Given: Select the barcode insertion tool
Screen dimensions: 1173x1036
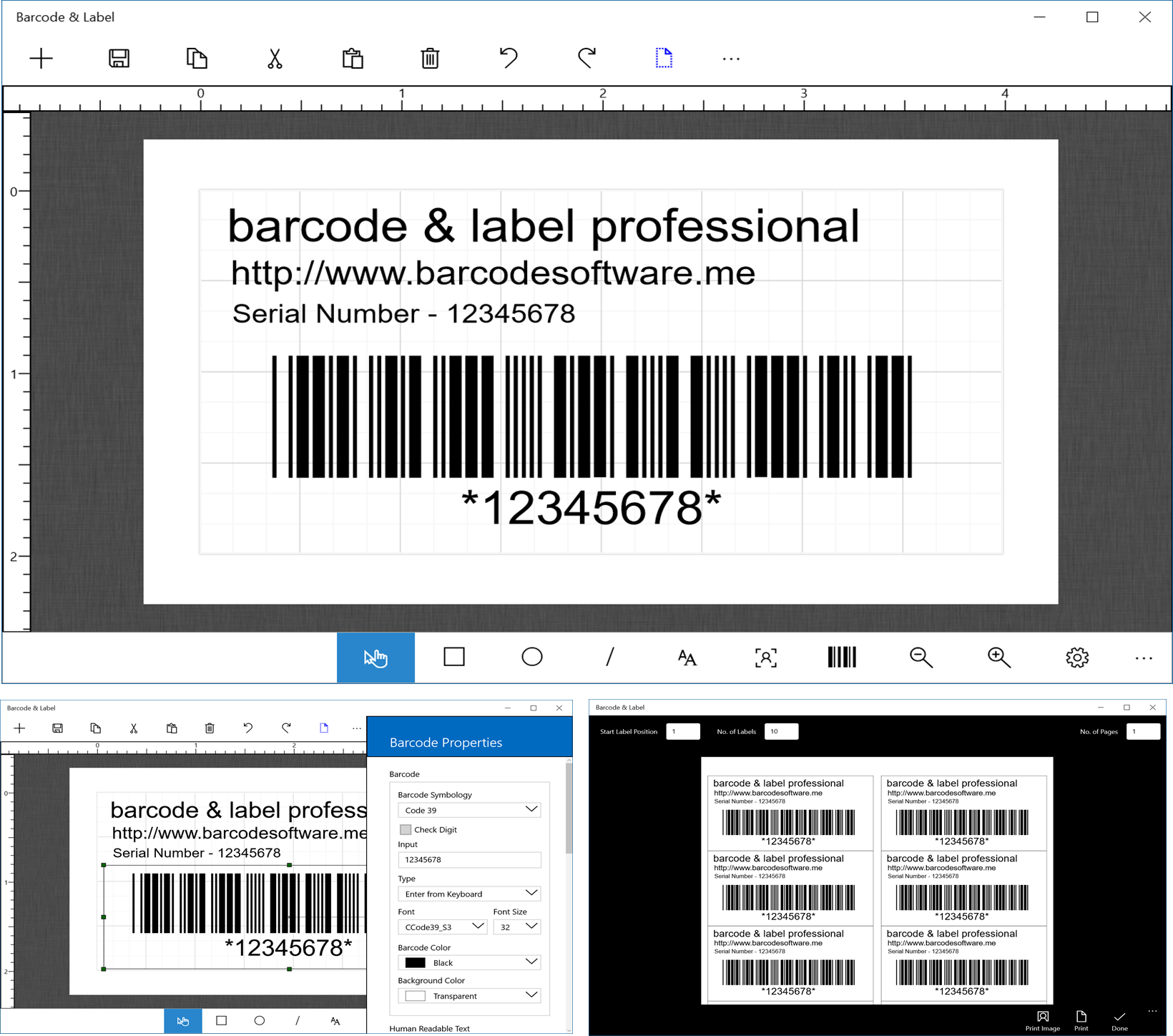Looking at the screenshot, I should pos(841,657).
